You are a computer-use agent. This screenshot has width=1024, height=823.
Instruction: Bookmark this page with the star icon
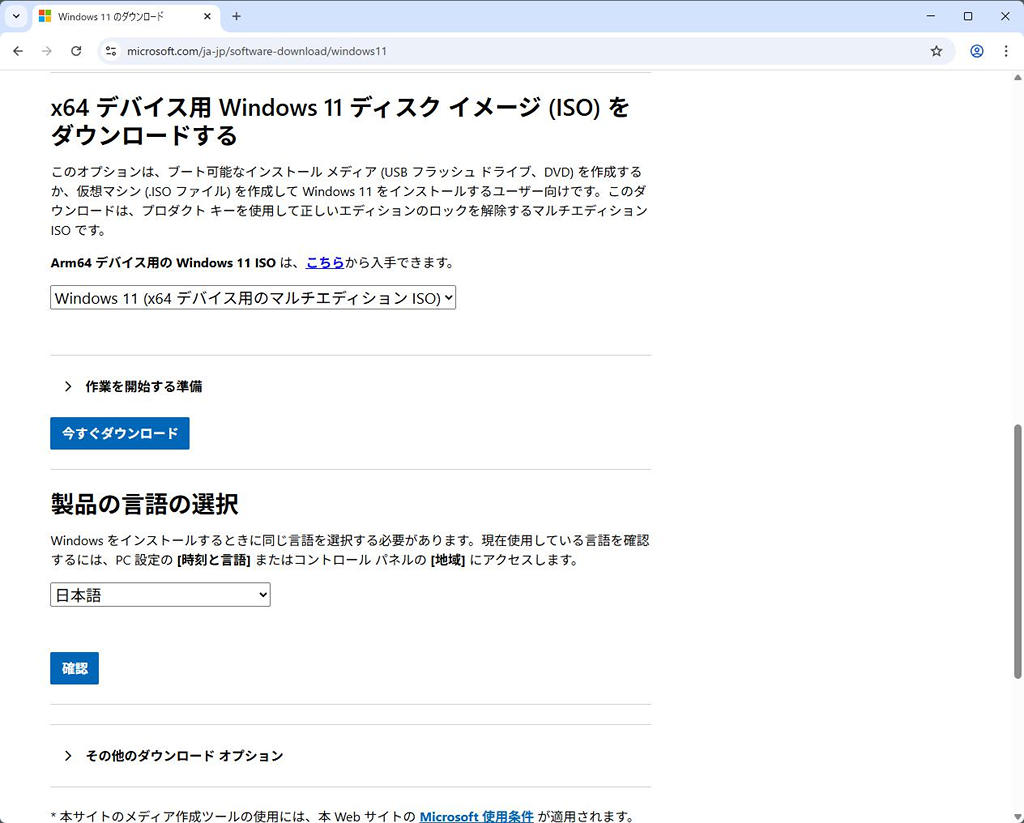point(936,51)
